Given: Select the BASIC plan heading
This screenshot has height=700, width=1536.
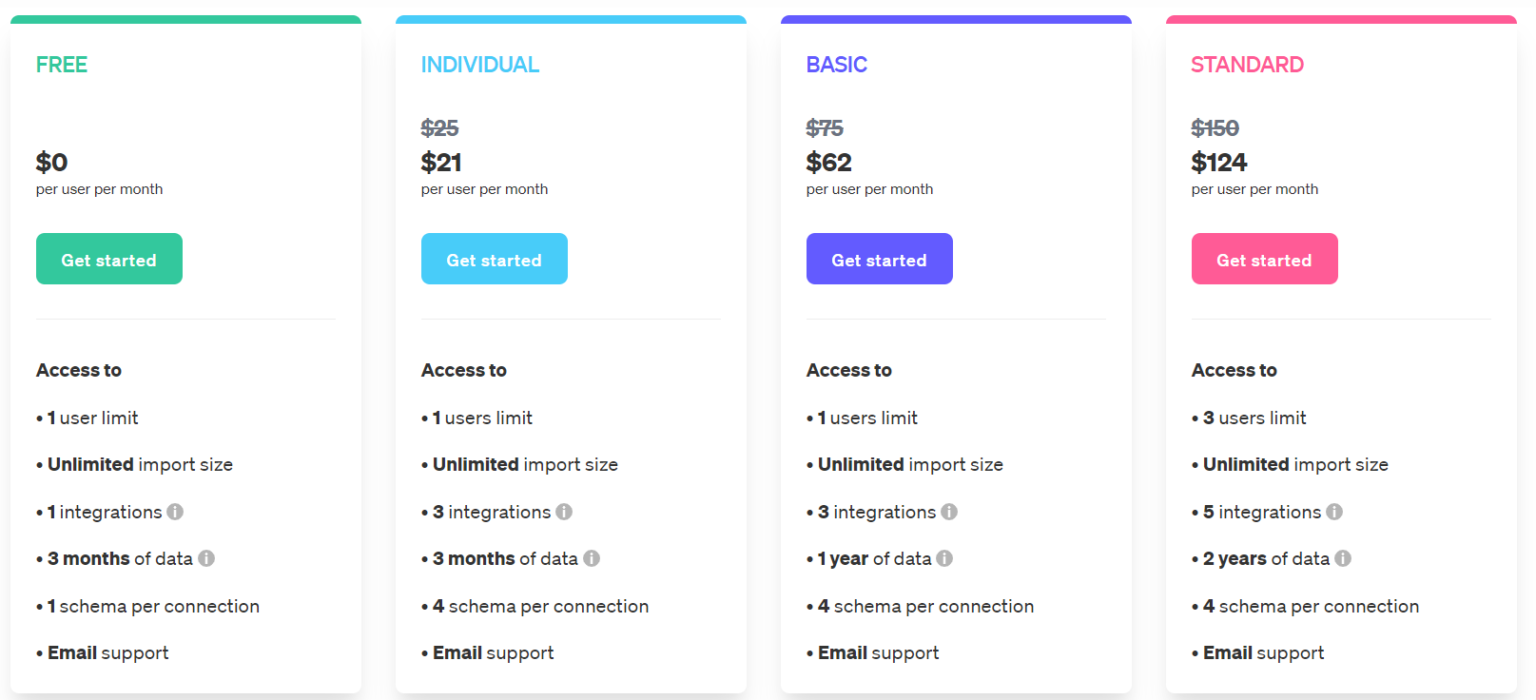Looking at the screenshot, I should tap(837, 64).
